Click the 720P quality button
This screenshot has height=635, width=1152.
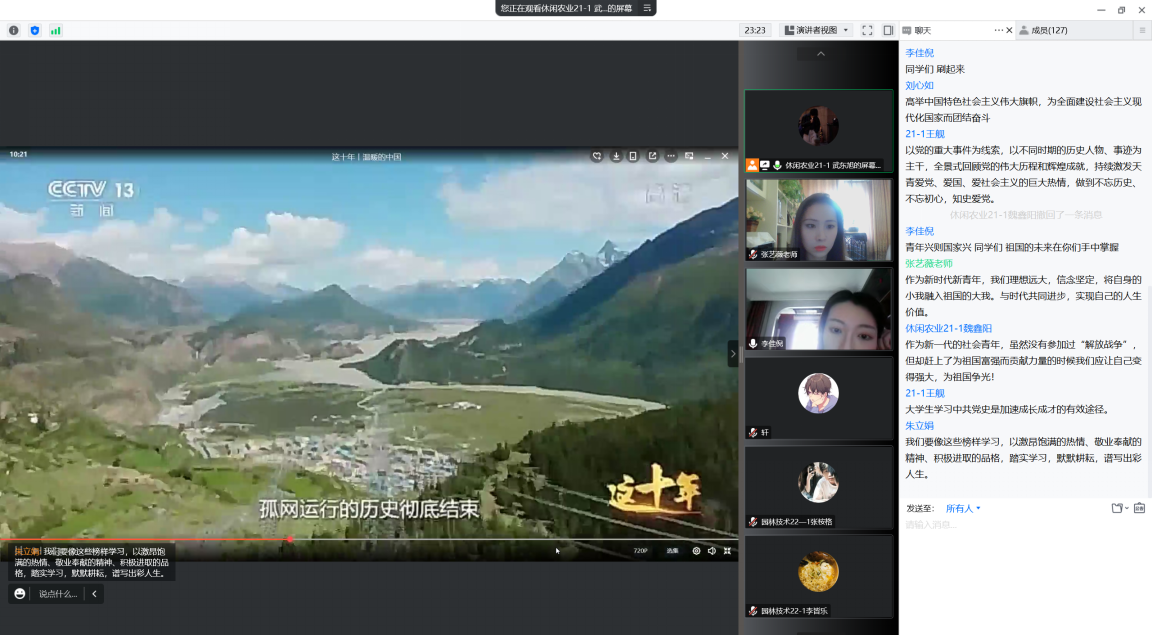click(641, 550)
